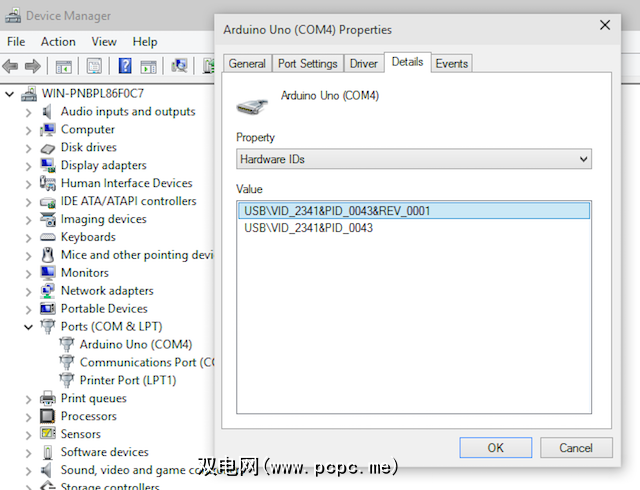Click the Monitors category icon
This screenshot has width=640, height=490.
[48, 273]
